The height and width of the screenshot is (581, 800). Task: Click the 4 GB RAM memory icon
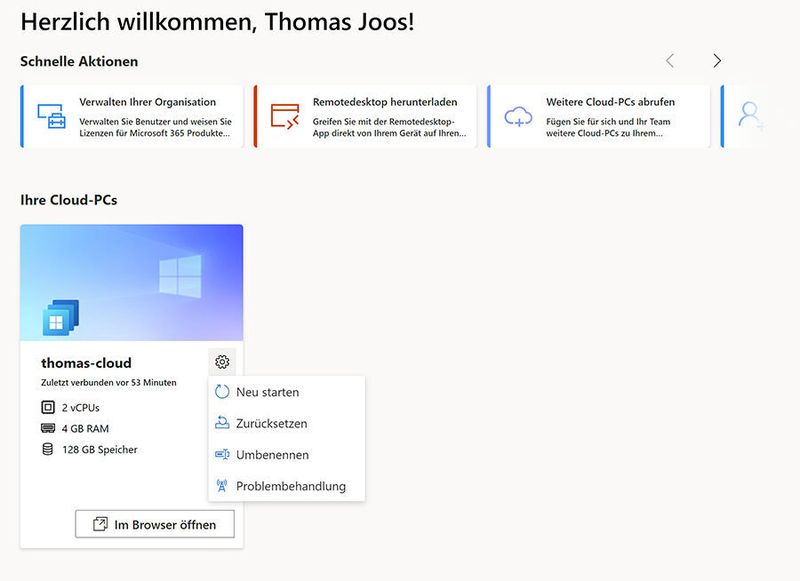[x=46, y=428]
